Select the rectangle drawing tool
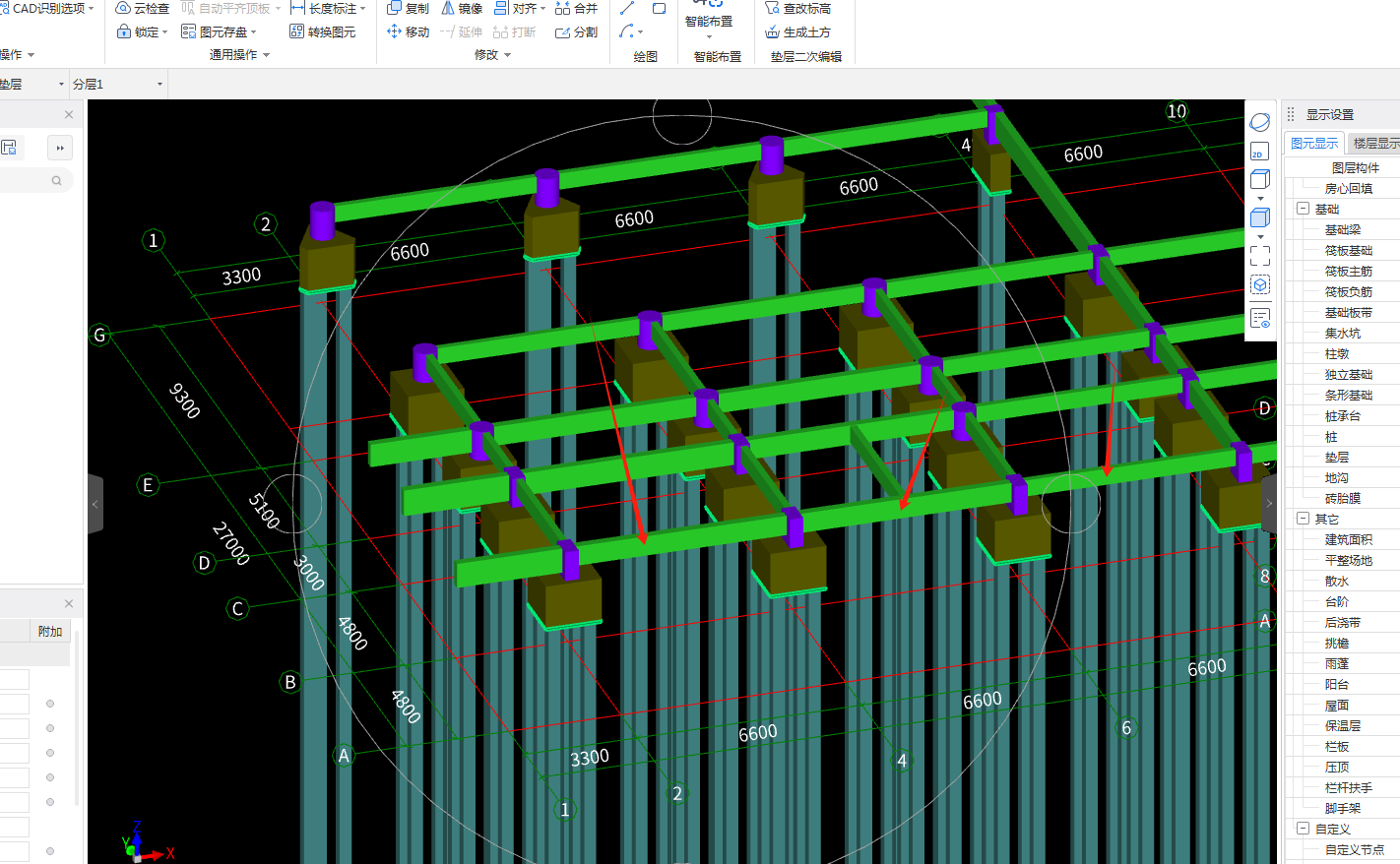This screenshot has width=1400, height=864. (660, 8)
